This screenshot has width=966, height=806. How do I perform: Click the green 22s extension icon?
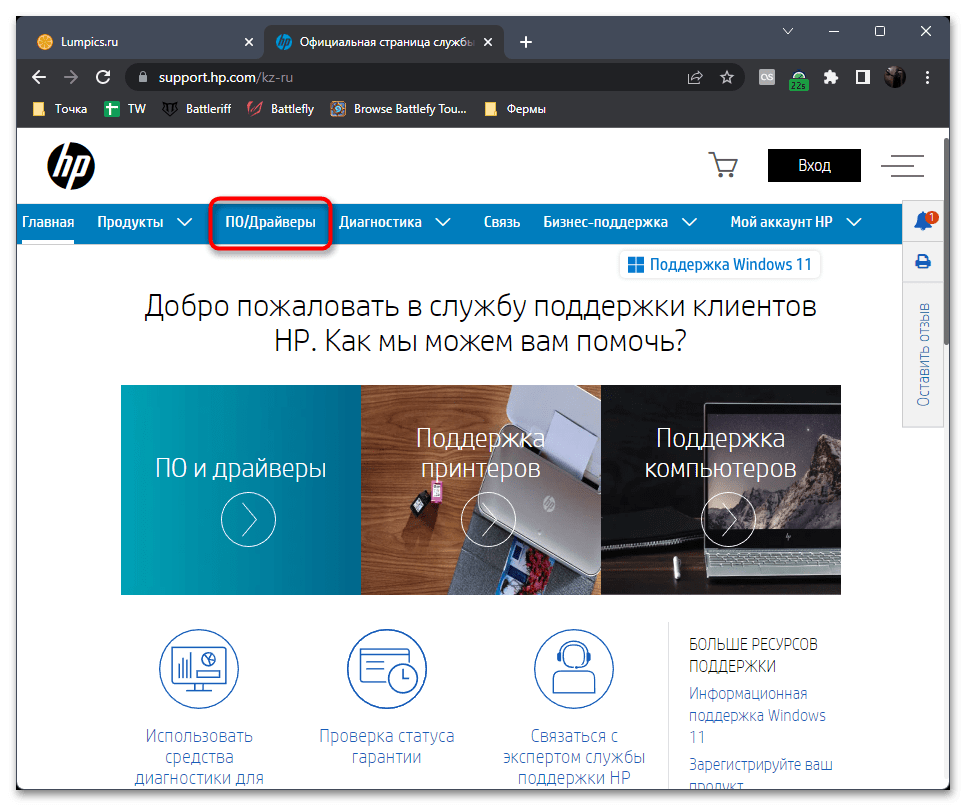[798, 79]
